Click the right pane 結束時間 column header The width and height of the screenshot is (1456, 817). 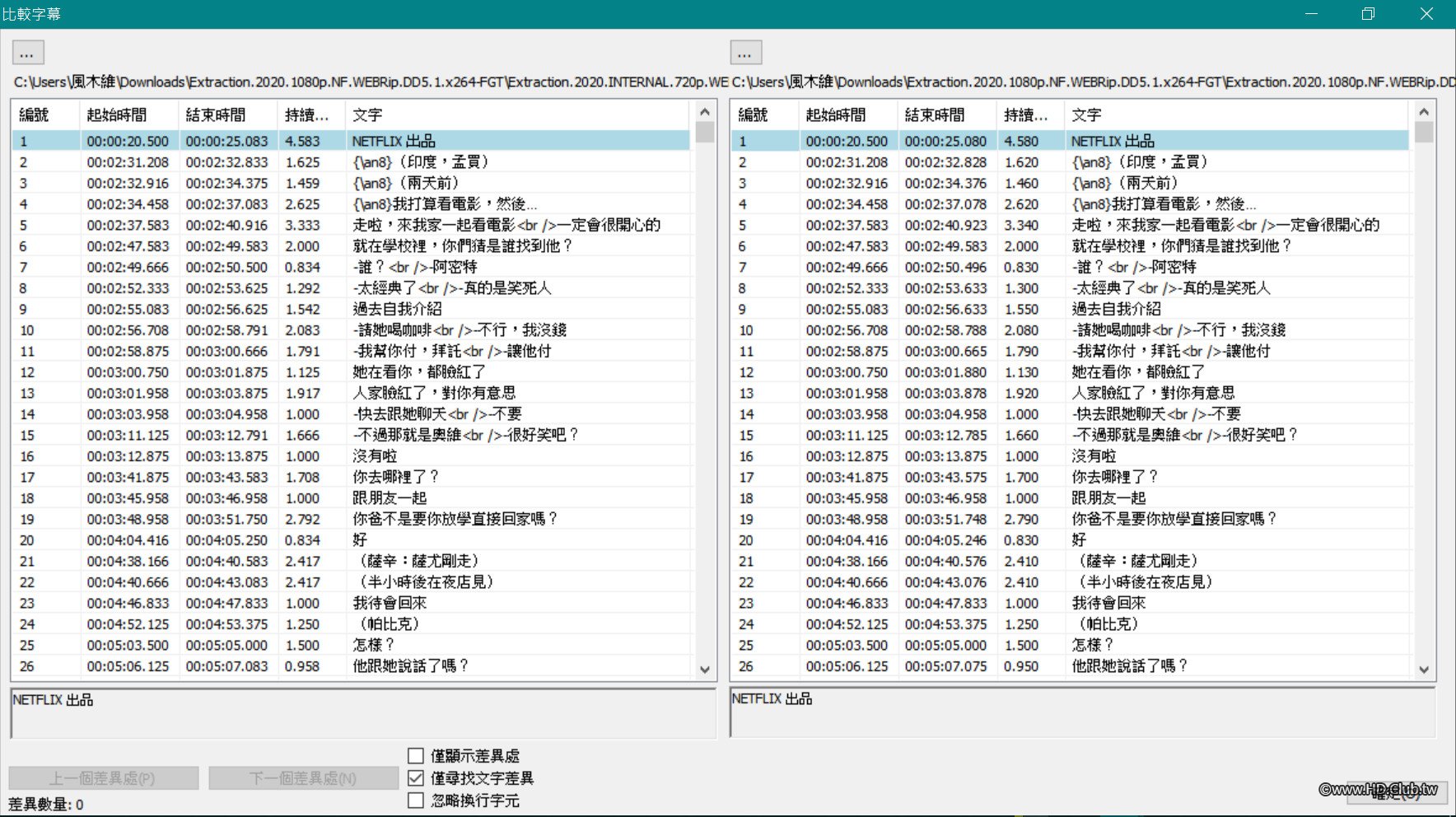(x=947, y=114)
